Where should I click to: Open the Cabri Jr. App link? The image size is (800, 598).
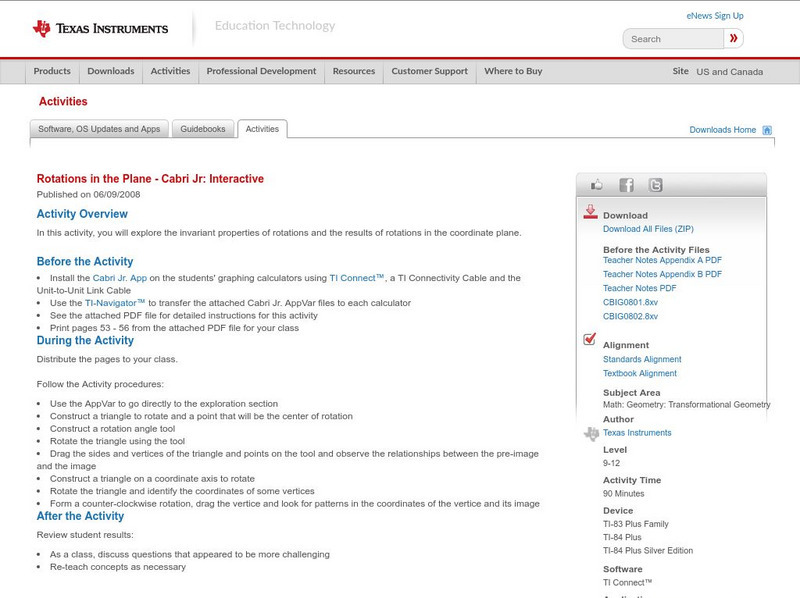(x=119, y=278)
